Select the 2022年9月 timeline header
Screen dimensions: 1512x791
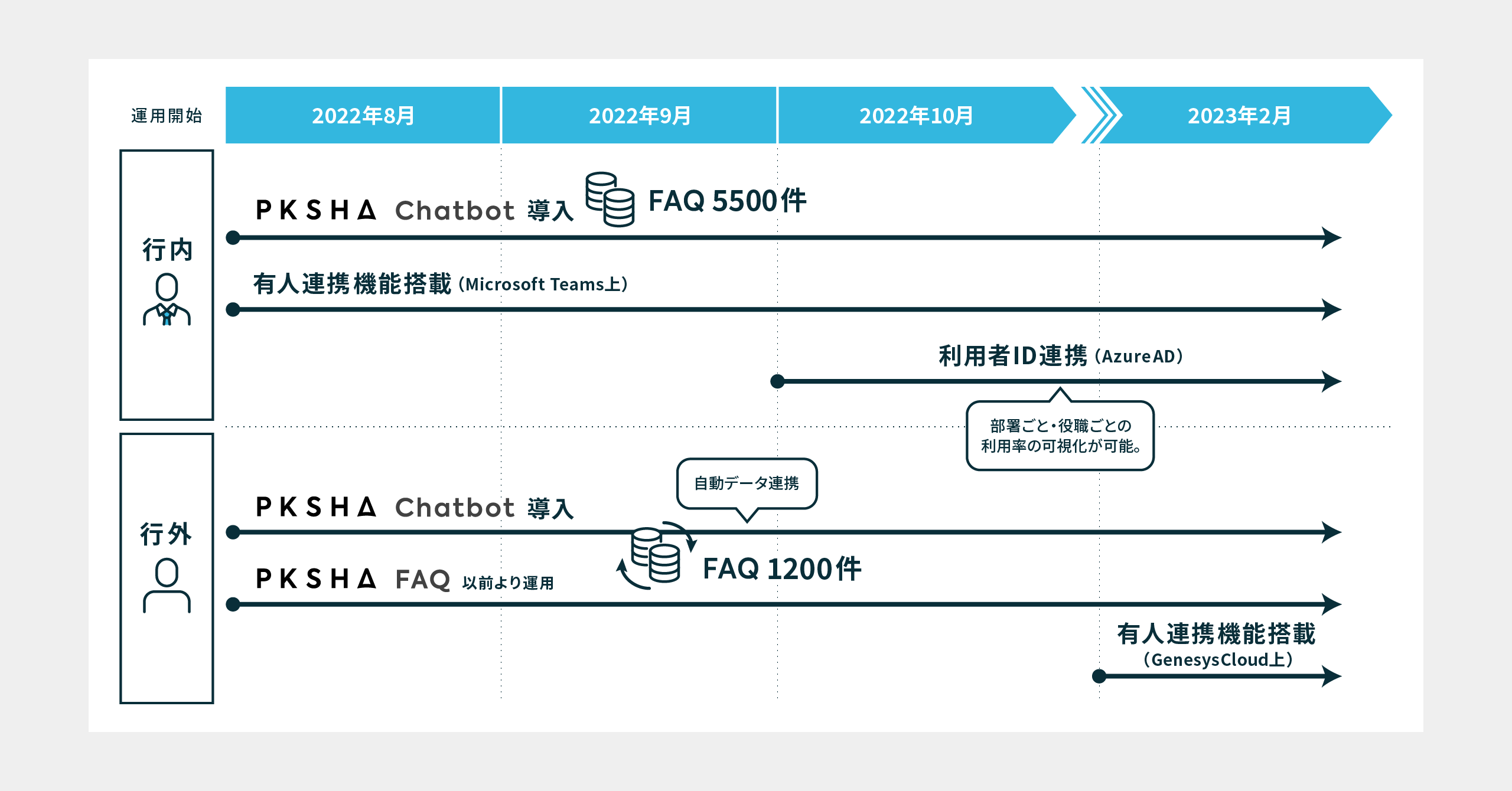[x=639, y=115]
